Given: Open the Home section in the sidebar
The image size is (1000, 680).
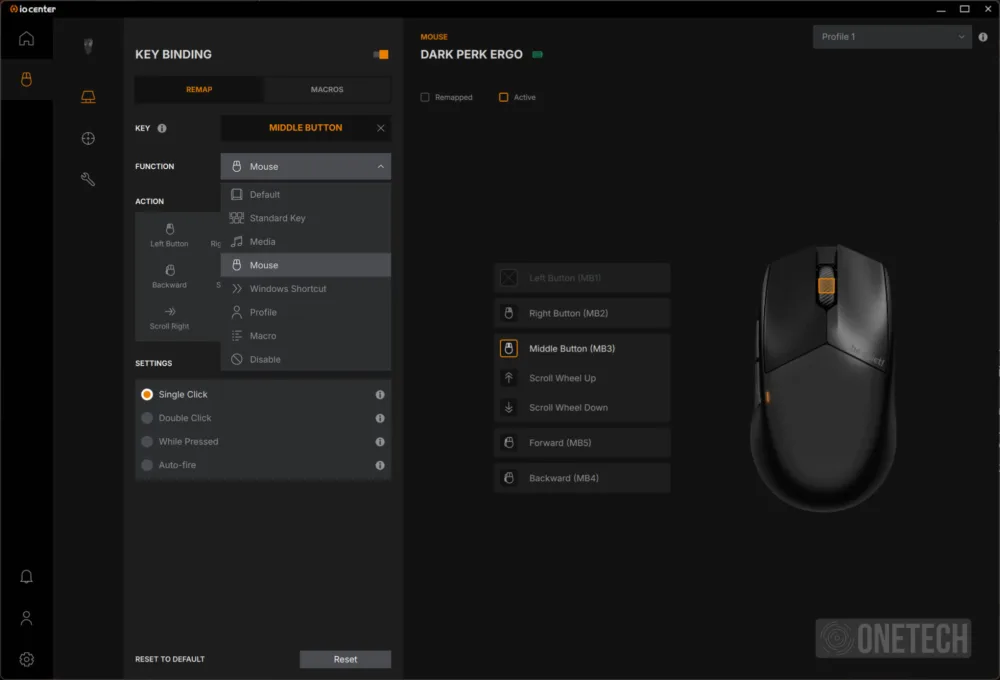Looking at the screenshot, I should pyautogui.click(x=27, y=38).
